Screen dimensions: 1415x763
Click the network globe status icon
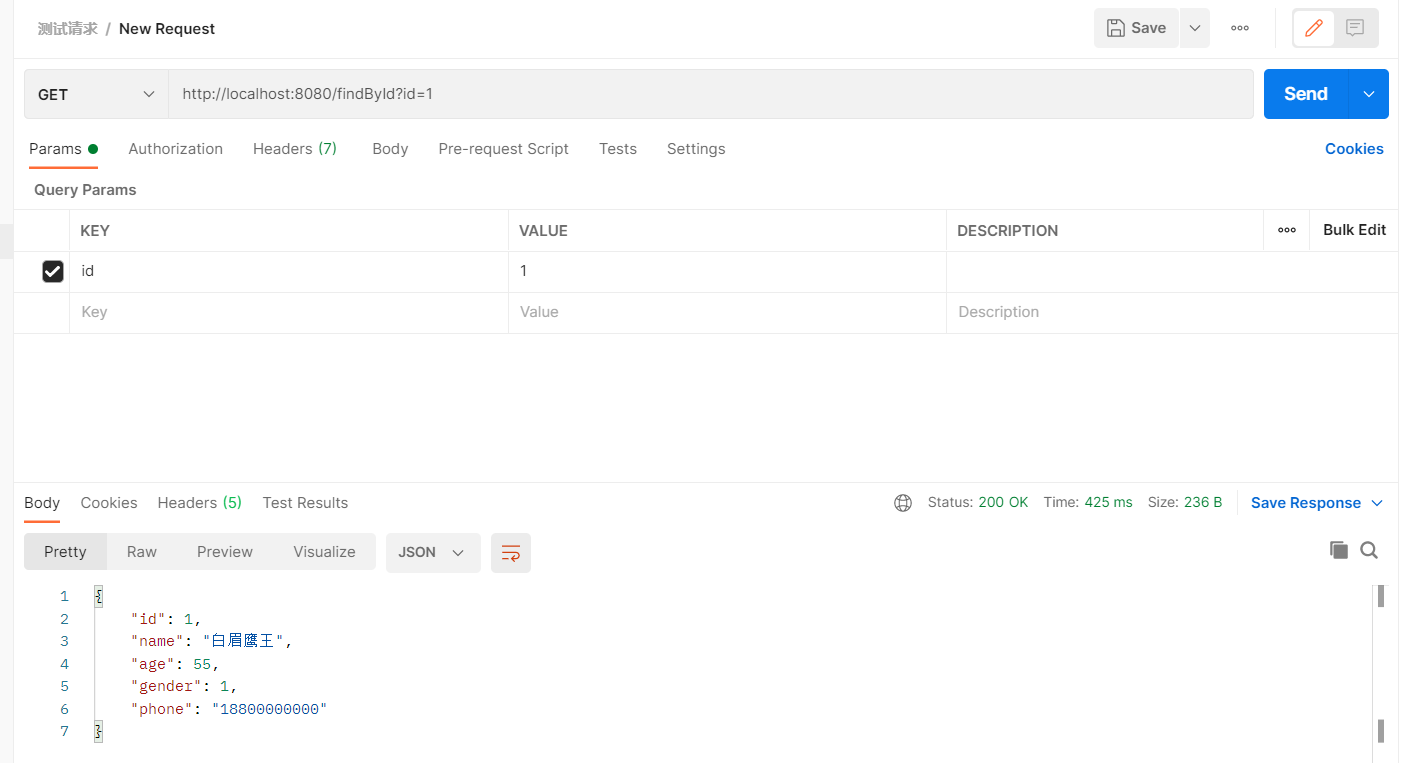[903, 503]
